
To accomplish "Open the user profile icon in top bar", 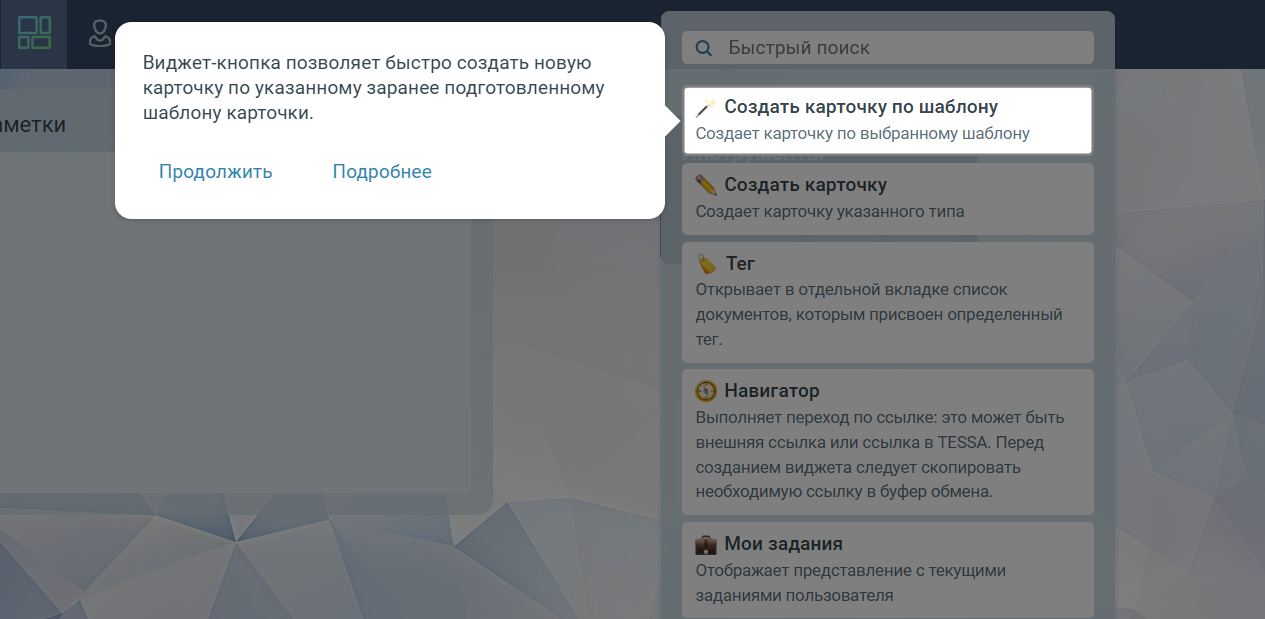I will [99, 33].
